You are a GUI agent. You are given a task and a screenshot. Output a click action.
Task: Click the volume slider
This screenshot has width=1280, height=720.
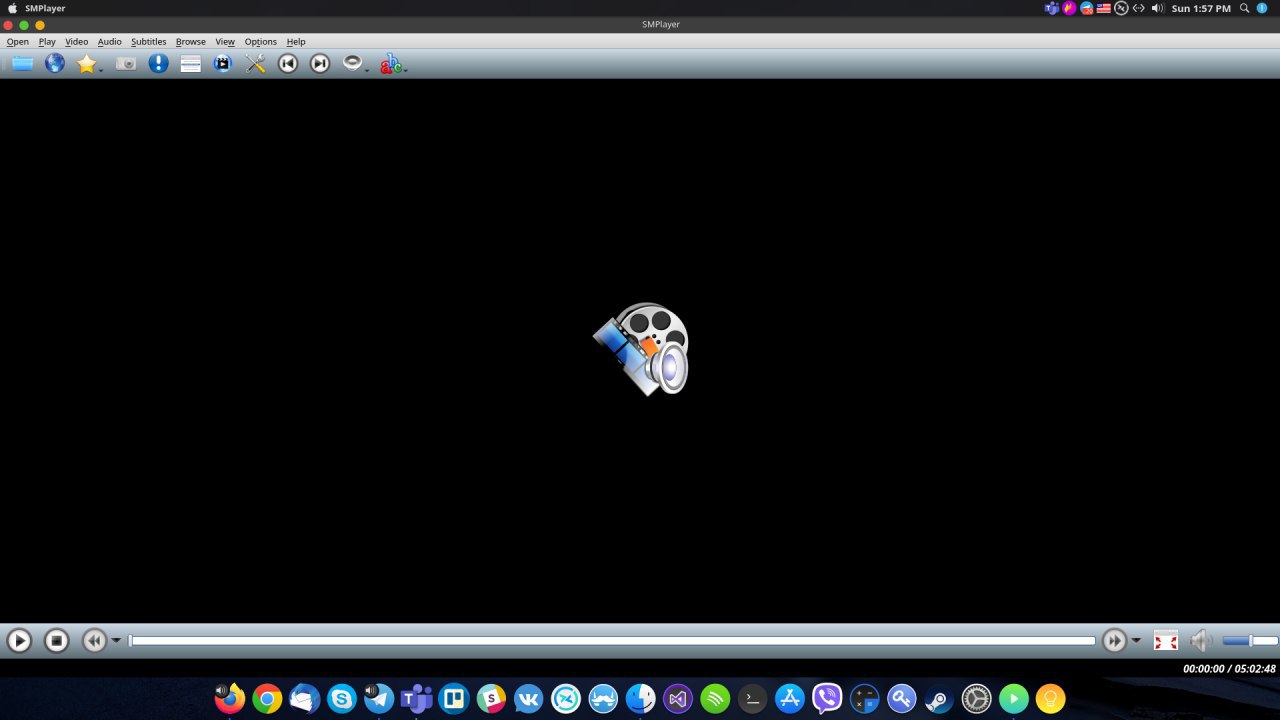click(x=1250, y=641)
